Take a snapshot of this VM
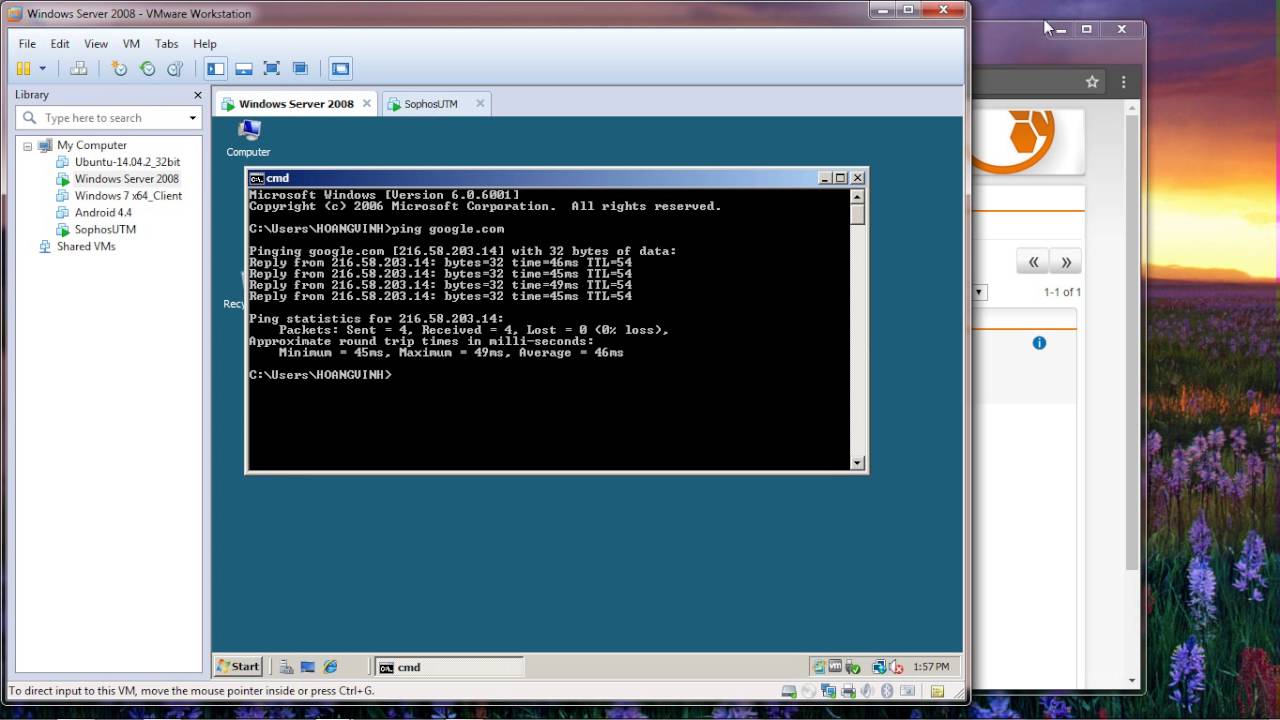 (119, 69)
